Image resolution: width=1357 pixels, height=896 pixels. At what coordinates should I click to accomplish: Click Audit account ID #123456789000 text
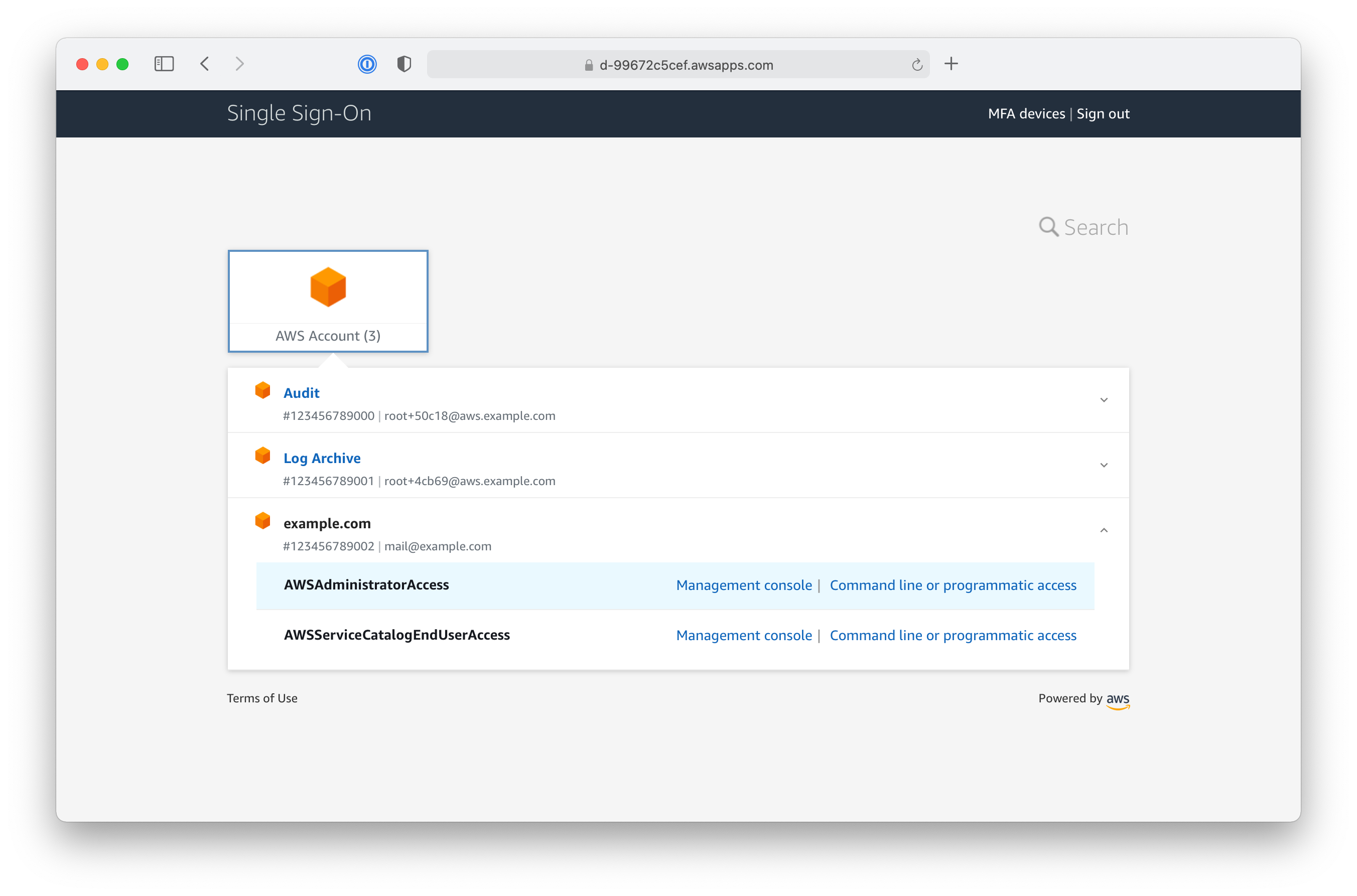click(329, 416)
